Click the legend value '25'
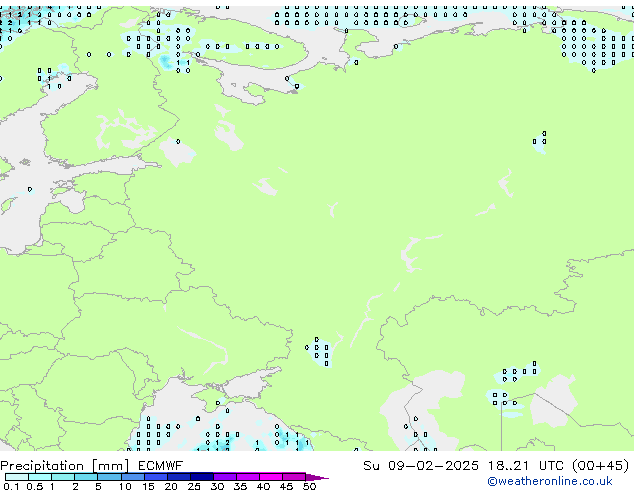Image resolution: width=634 pixels, height=490 pixels. (x=194, y=486)
